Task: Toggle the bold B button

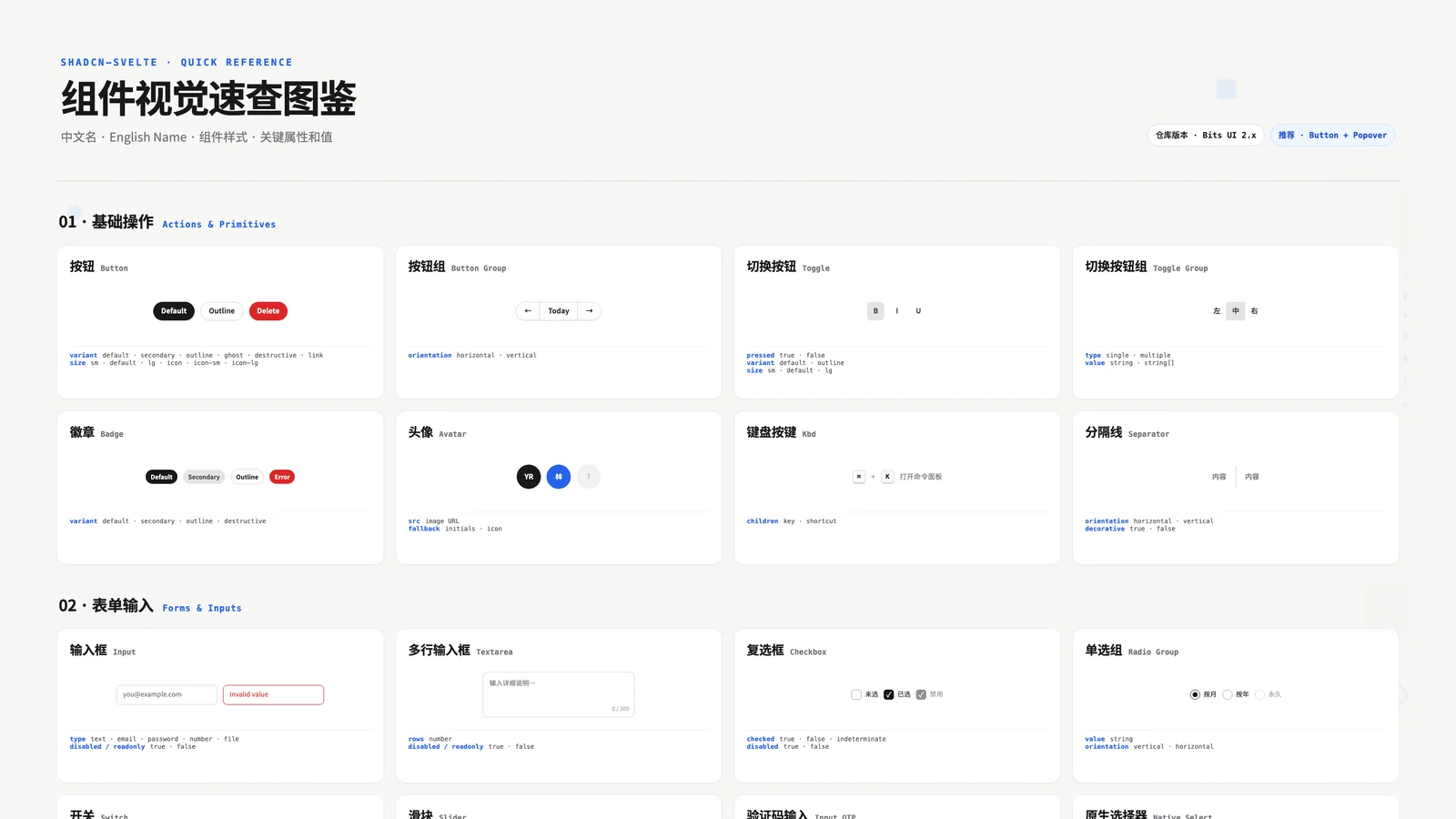Action: point(875,311)
